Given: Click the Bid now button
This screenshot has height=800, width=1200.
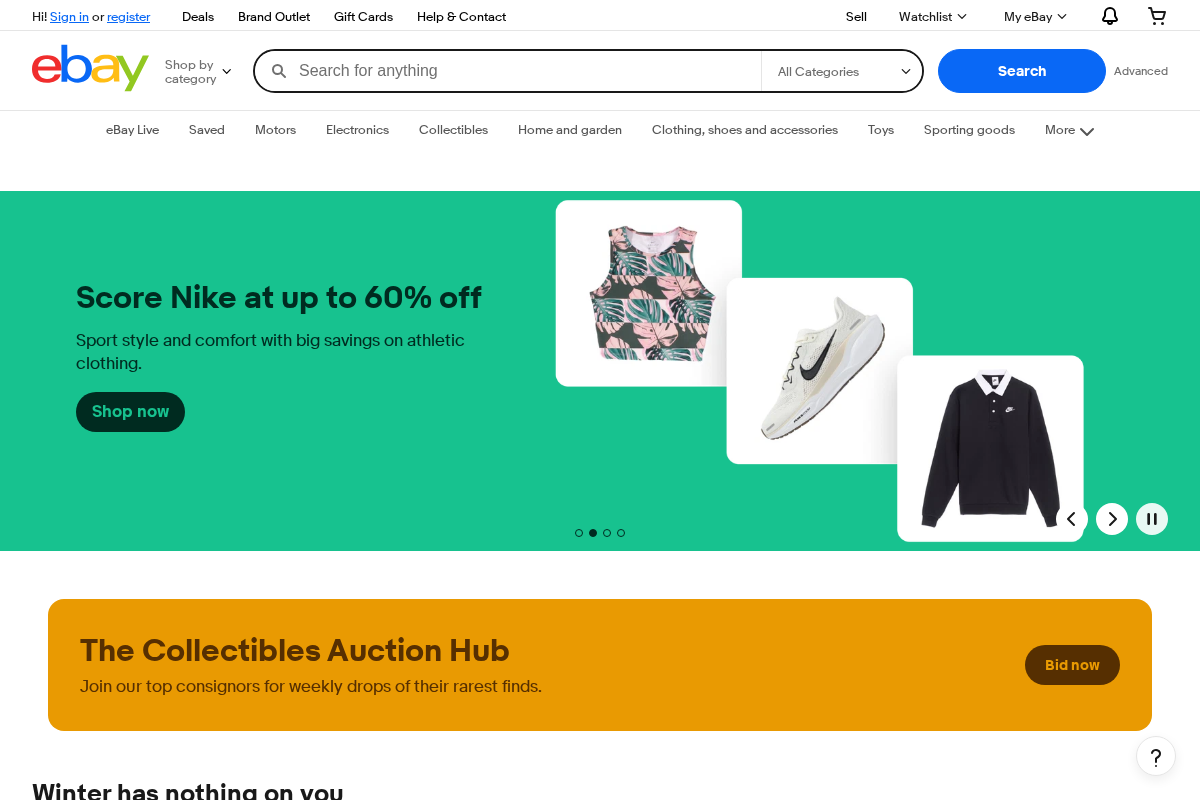Looking at the screenshot, I should pos(1072,665).
